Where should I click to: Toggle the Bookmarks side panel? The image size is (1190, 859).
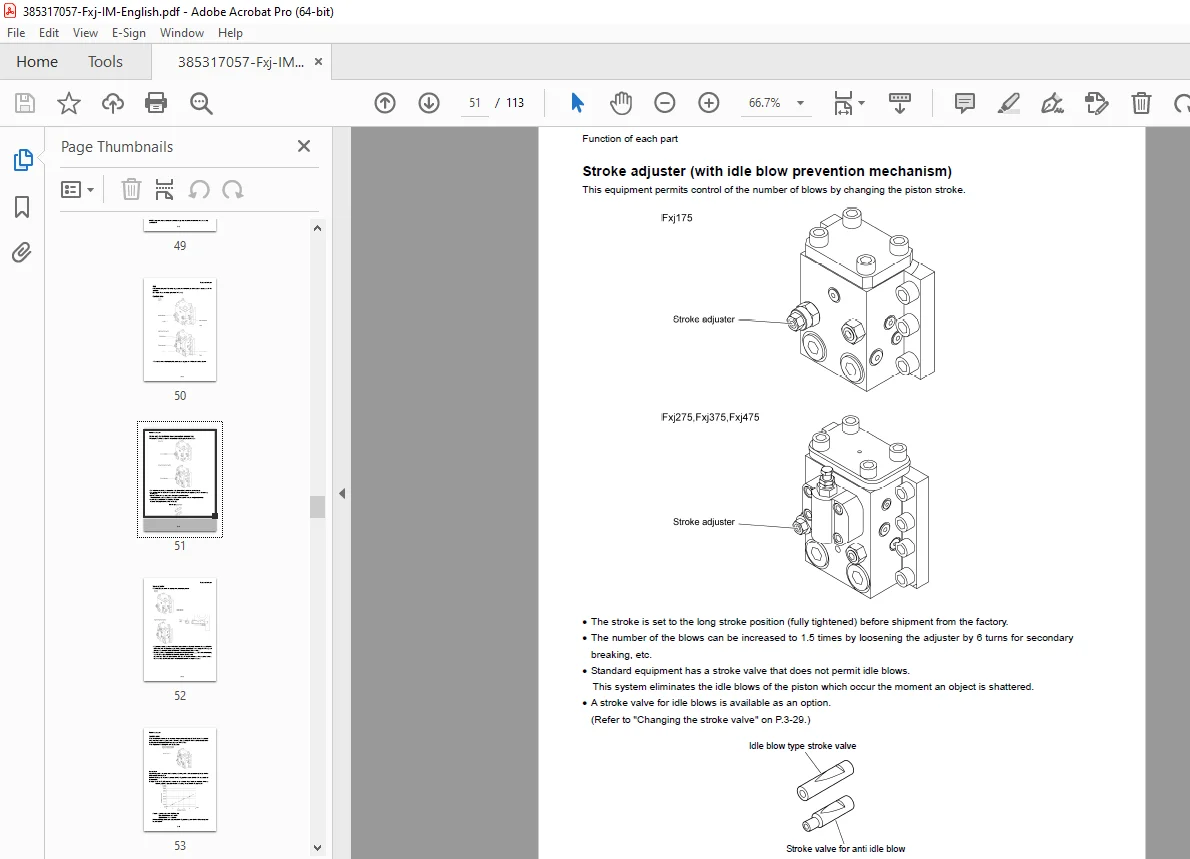(x=22, y=206)
